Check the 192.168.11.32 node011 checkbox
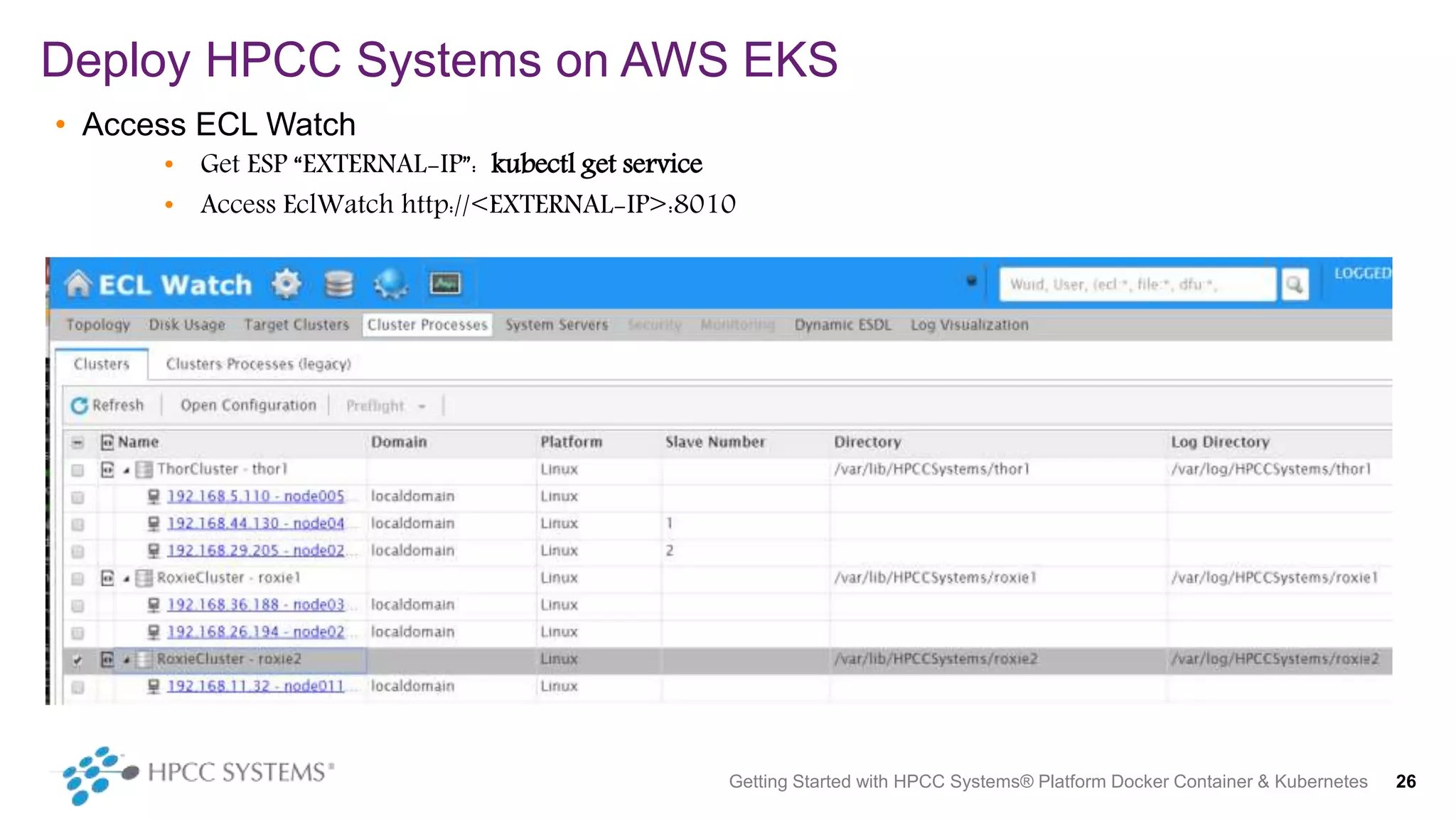This screenshot has width=1456, height=819. coord(77,687)
